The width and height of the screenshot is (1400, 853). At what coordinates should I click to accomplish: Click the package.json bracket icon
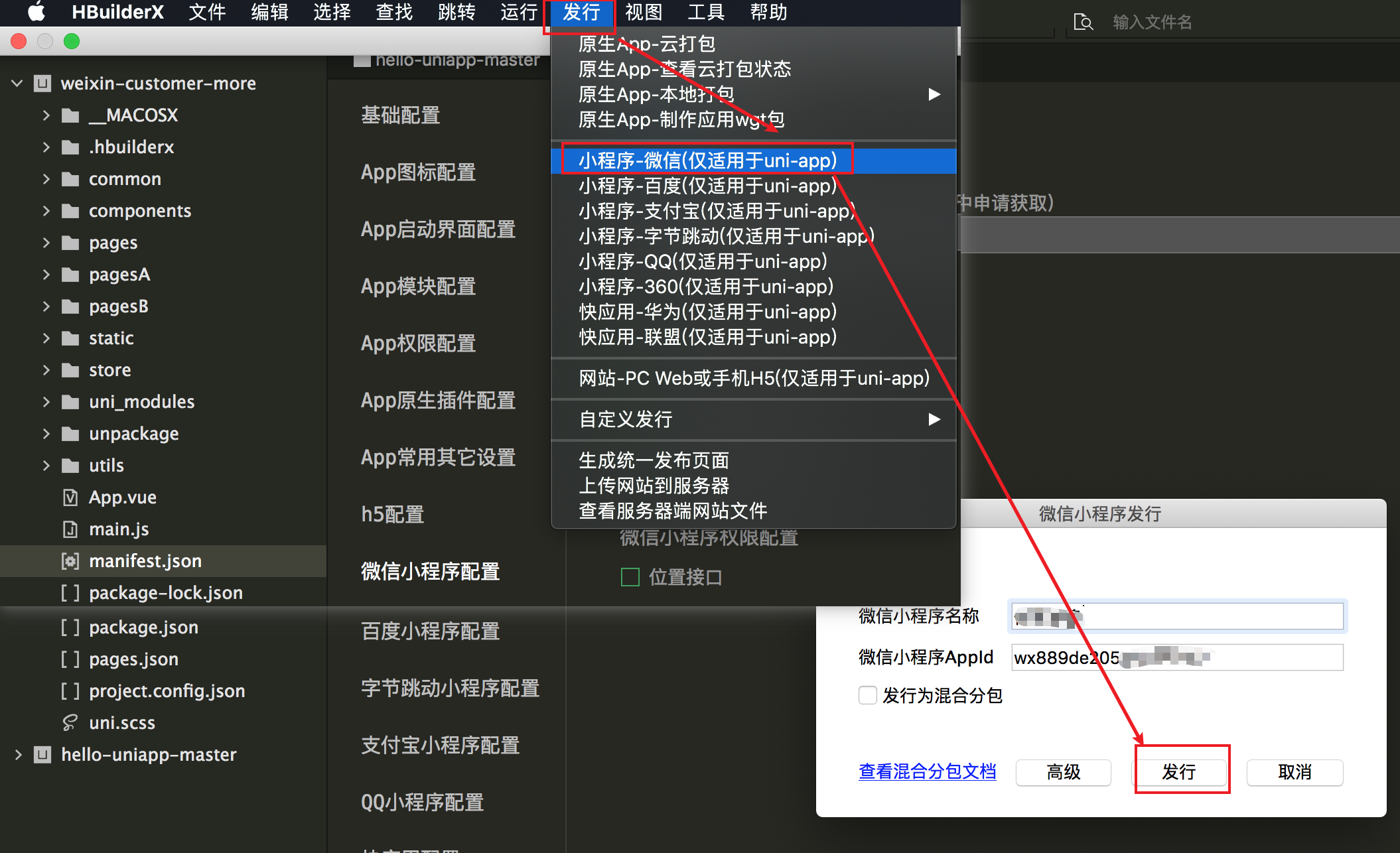coord(70,627)
